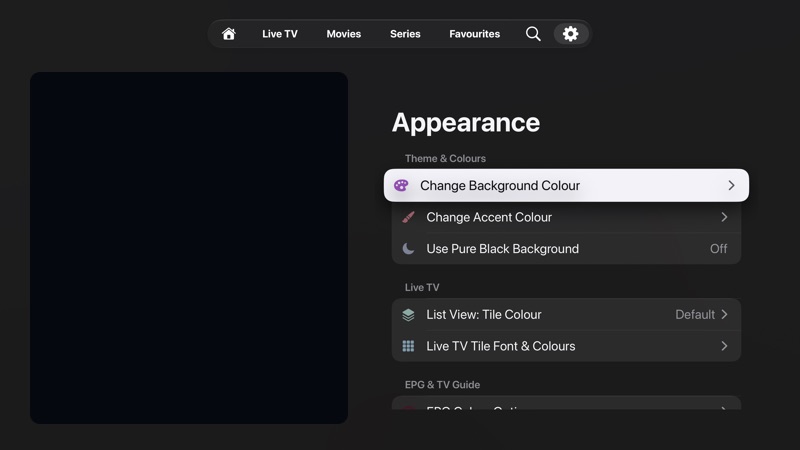800x450 pixels.
Task: Click the grid icon for tile fonts
Action: point(408,346)
